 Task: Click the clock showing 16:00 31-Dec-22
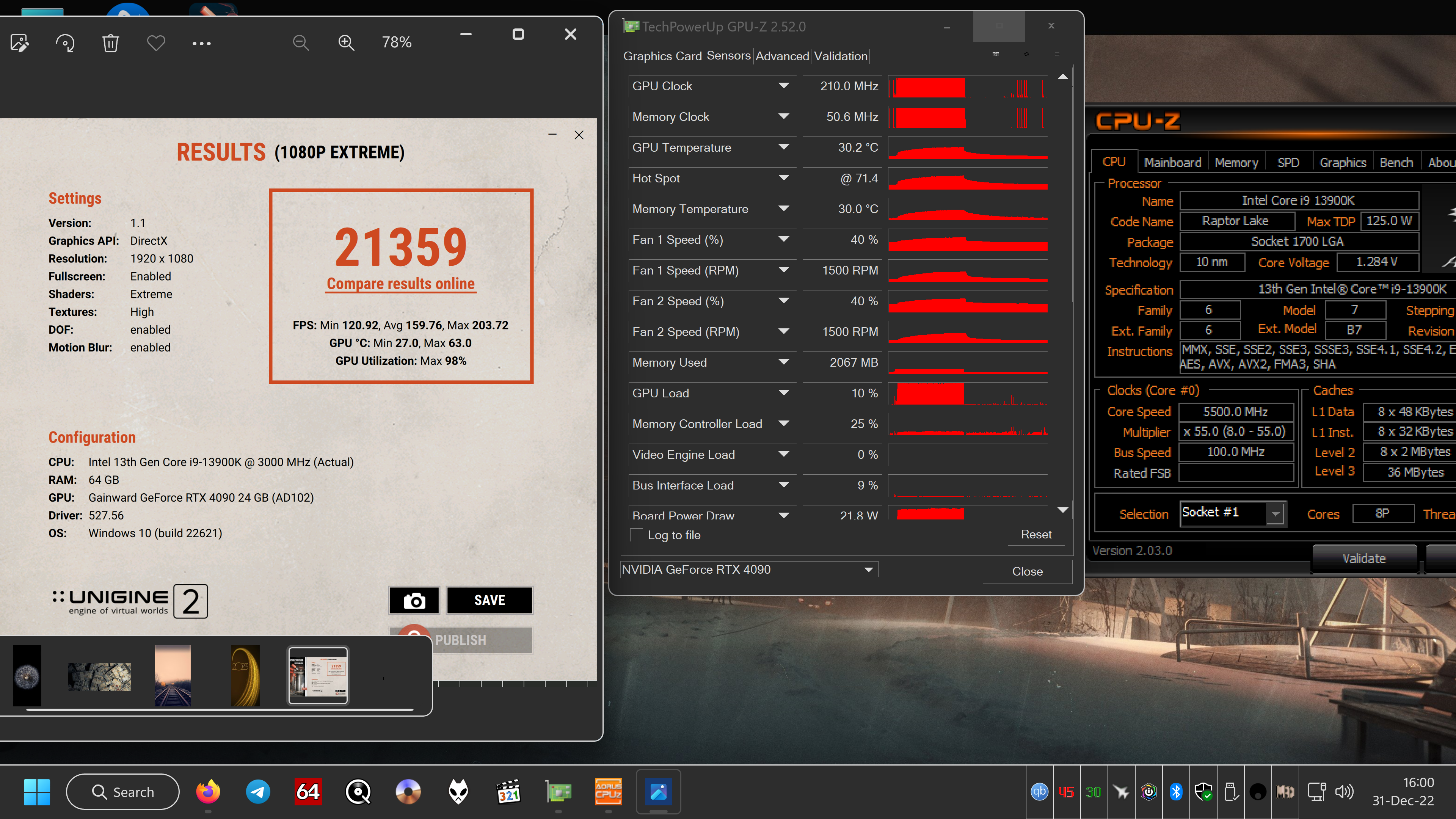1403,792
